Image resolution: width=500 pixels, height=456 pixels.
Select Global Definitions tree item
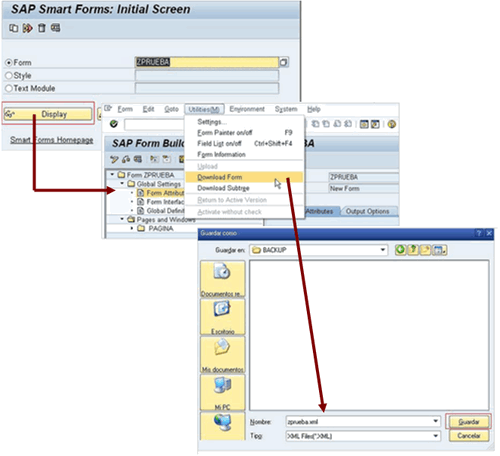pyautogui.click(x=161, y=211)
